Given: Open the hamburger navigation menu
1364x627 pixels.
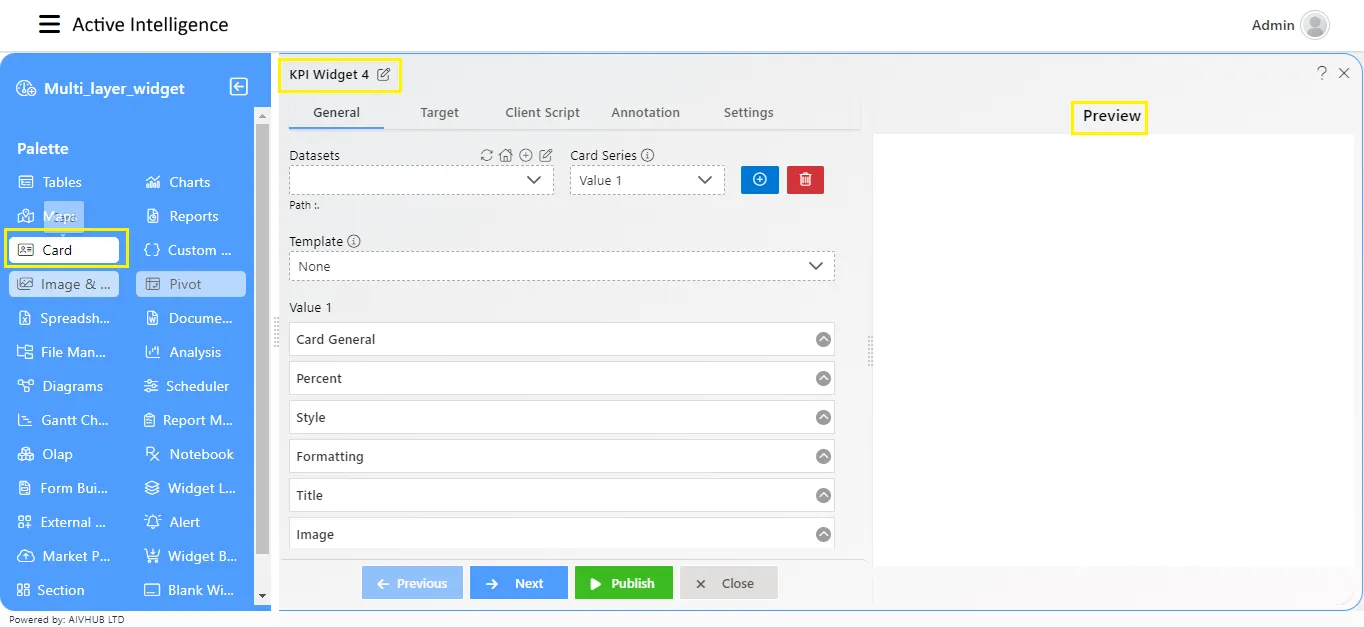Looking at the screenshot, I should point(49,25).
